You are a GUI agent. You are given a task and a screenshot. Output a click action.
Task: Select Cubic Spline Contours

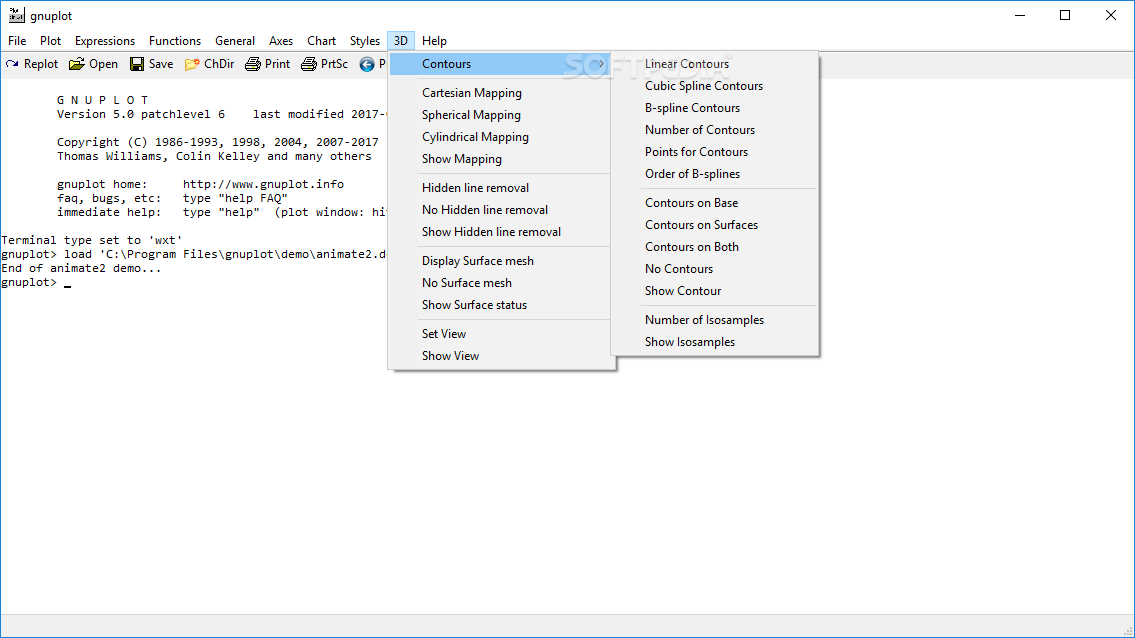coord(715,85)
